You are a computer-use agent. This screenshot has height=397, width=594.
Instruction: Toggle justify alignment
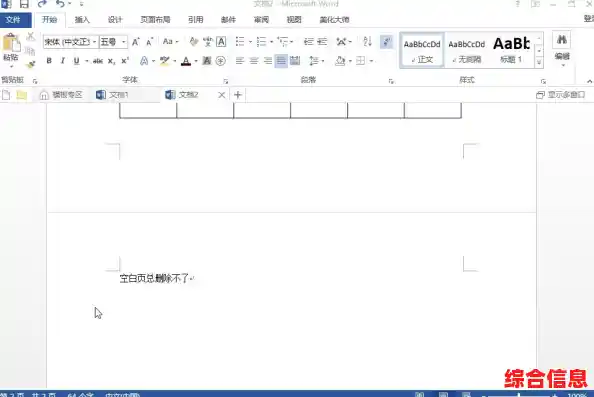(x=281, y=61)
